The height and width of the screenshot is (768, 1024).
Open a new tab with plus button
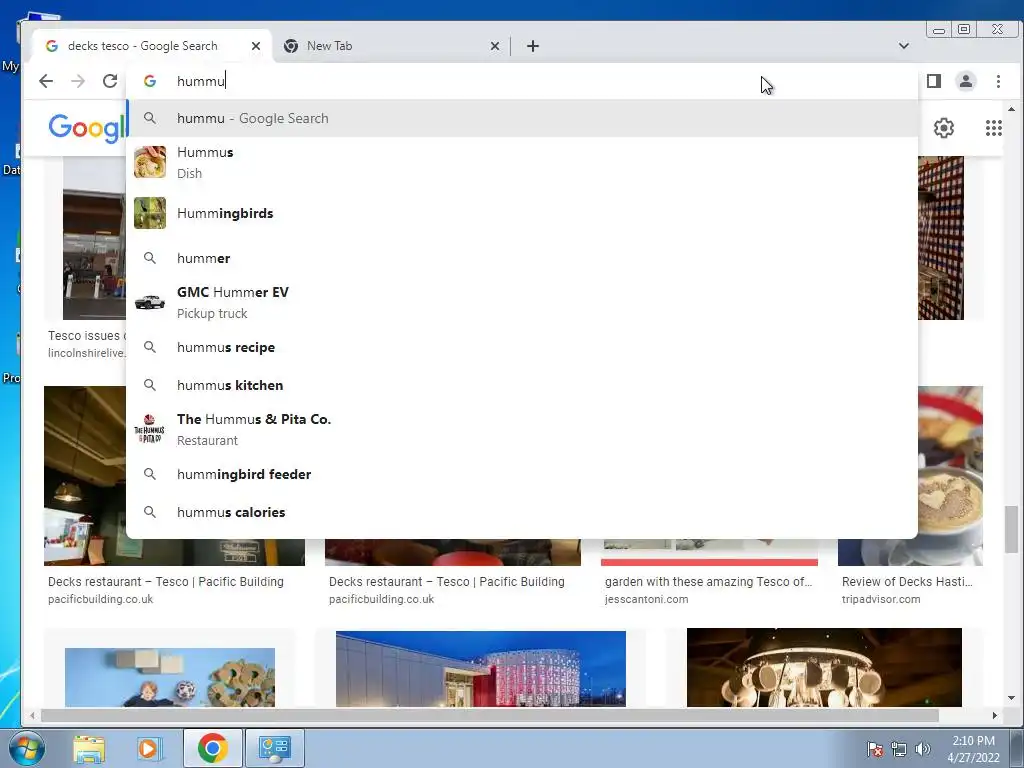pyautogui.click(x=533, y=46)
